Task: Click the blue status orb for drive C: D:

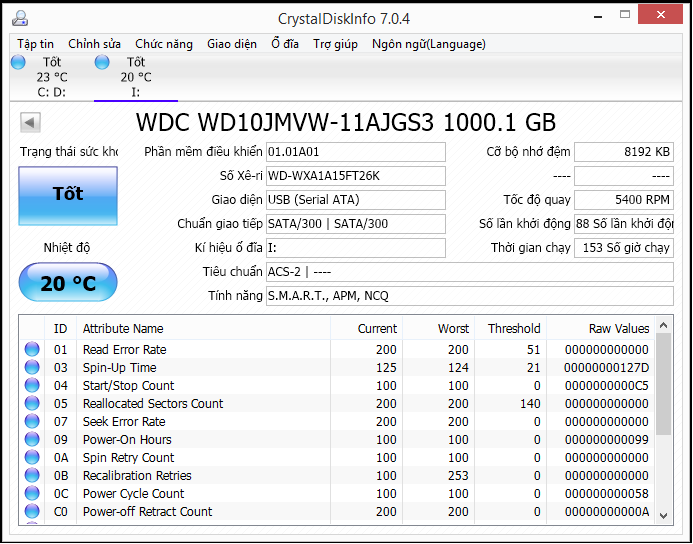Action: (18, 62)
